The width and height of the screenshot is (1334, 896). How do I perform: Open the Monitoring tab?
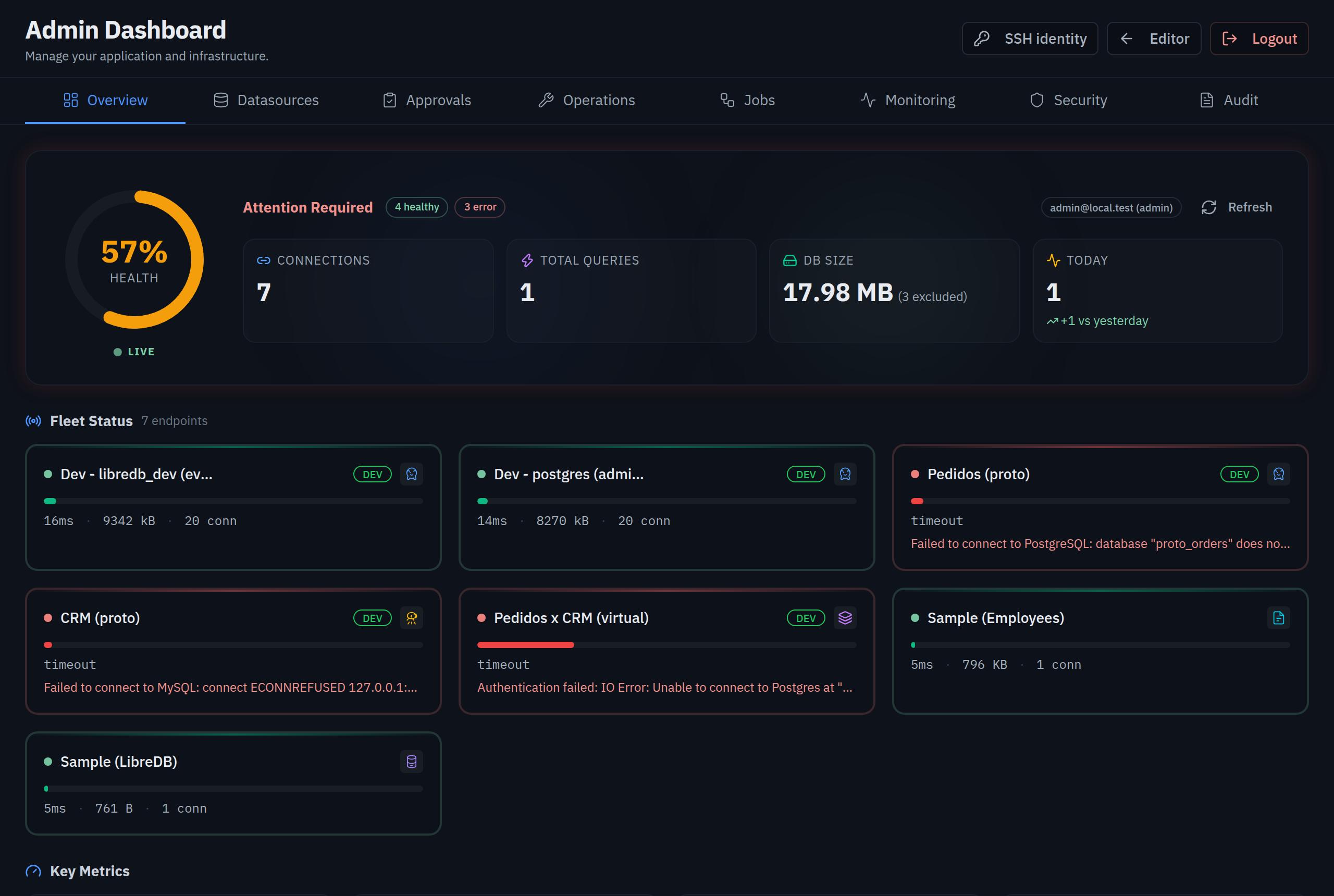point(908,101)
